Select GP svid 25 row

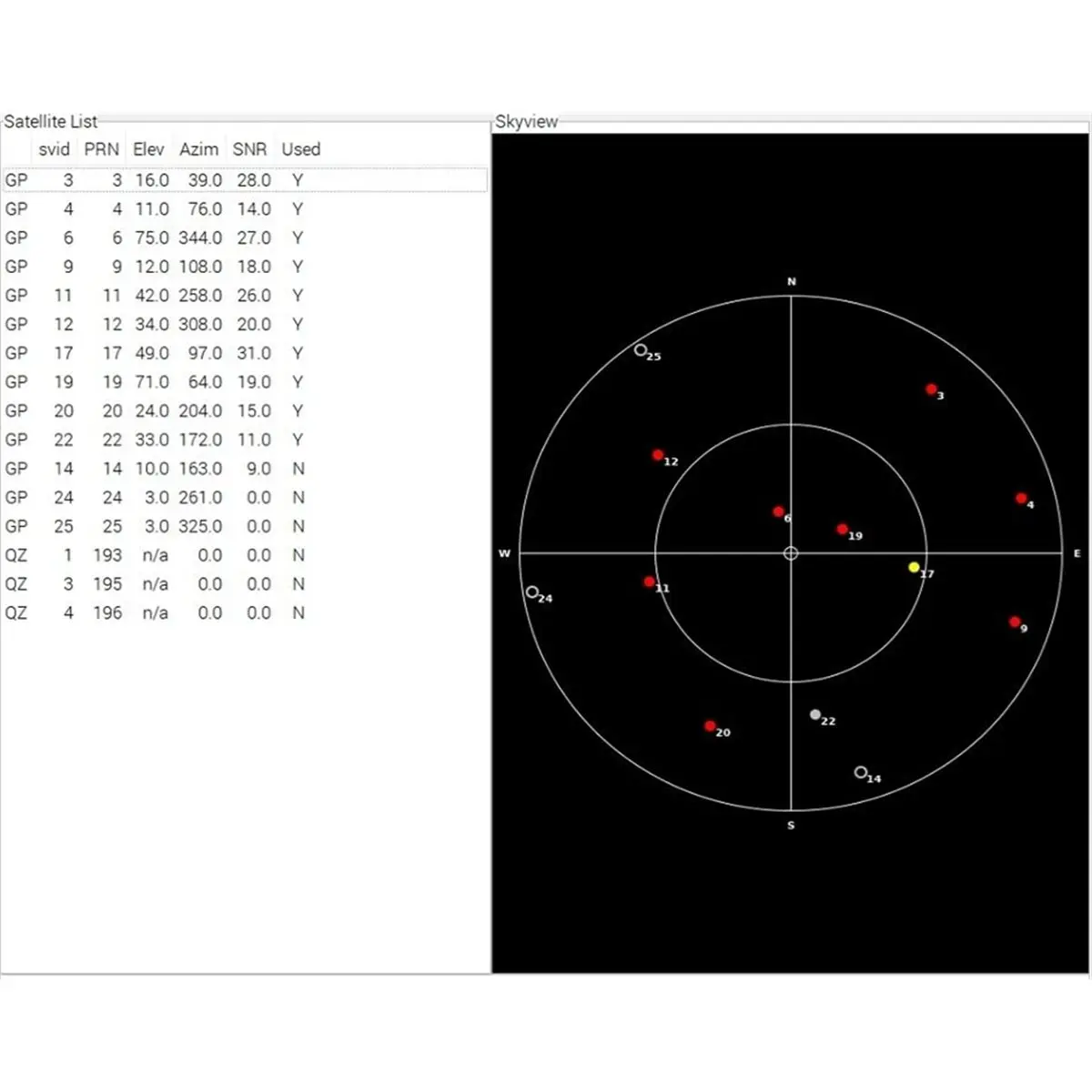tap(245, 526)
